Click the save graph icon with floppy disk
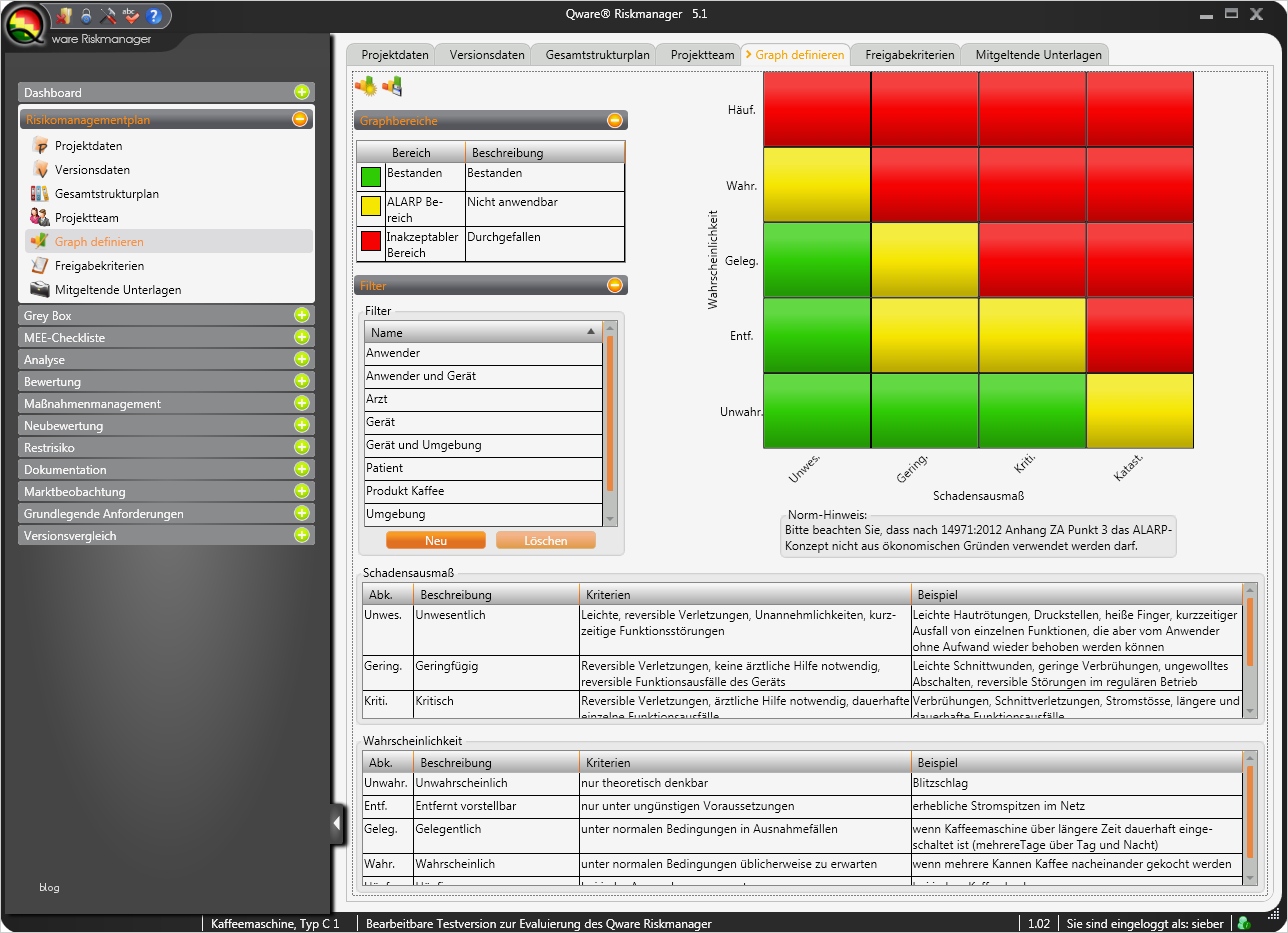The image size is (1288, 933). (392, 86)
